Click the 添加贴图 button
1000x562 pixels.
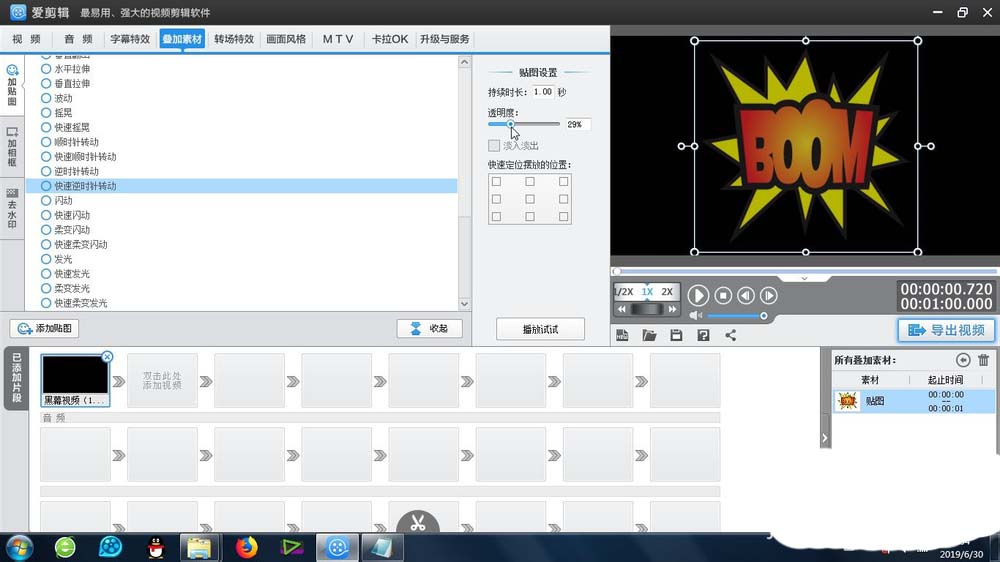click(x=45, y=329)
